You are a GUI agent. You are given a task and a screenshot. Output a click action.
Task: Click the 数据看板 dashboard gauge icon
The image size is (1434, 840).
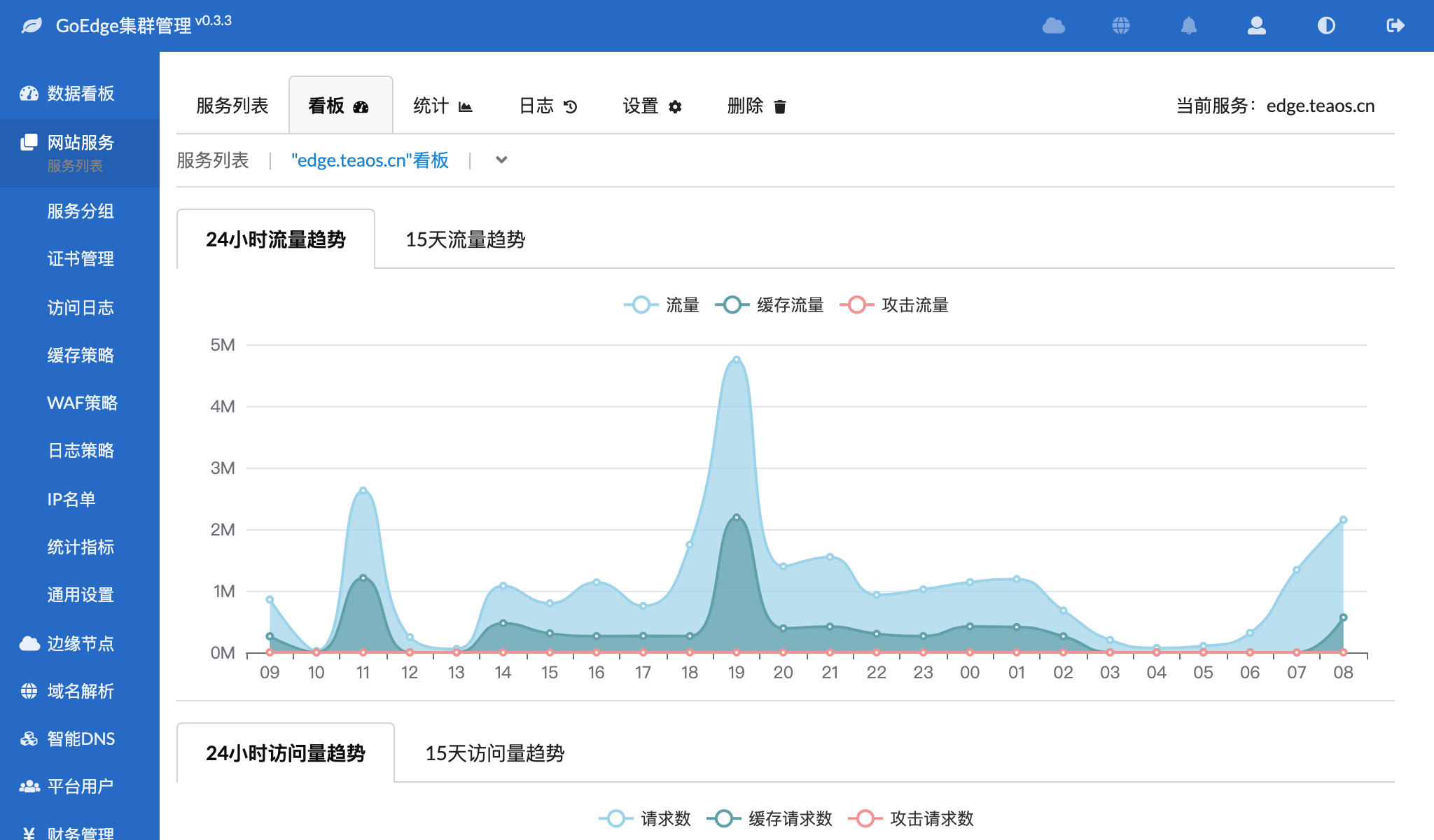pyautogui.click(x=29, y=93)
